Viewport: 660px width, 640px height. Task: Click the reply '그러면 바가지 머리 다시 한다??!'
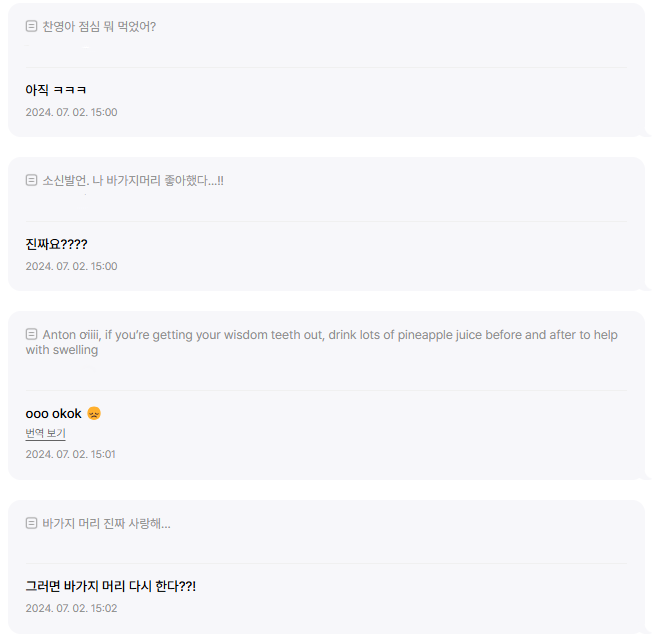tap(110, 586)
